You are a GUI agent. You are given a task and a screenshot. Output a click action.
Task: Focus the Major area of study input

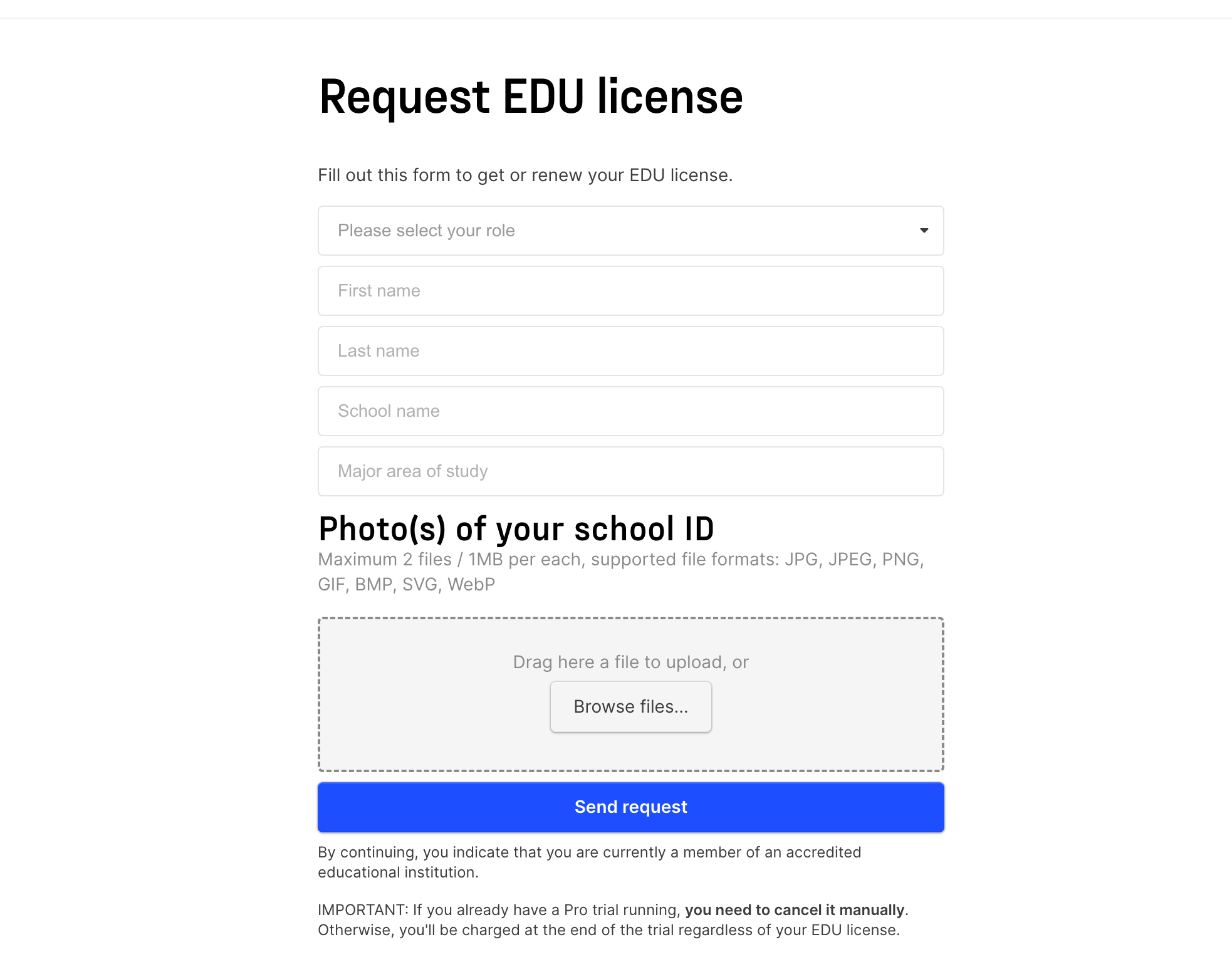point(630,471)
